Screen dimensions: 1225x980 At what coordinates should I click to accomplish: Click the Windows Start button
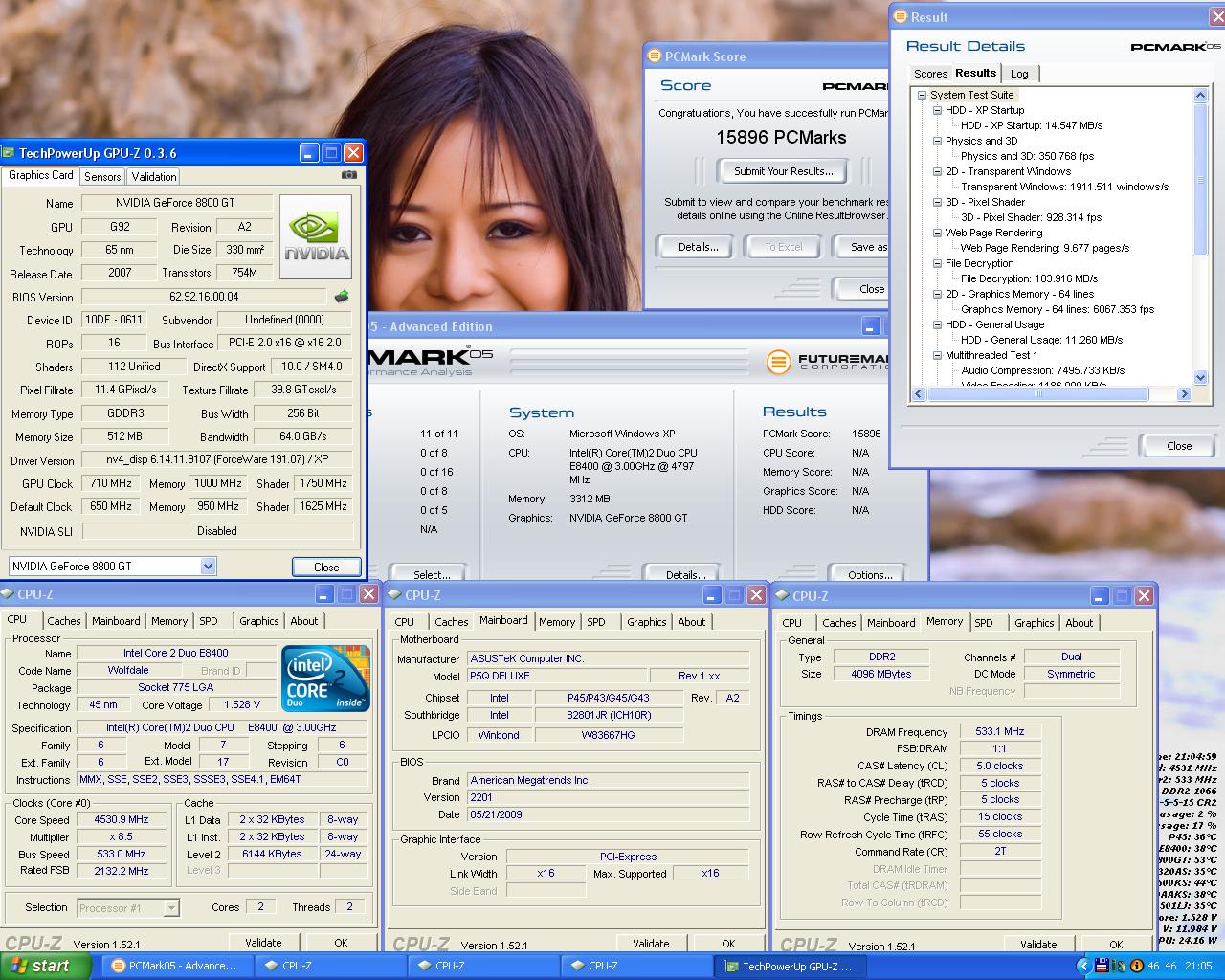(46, 966)
